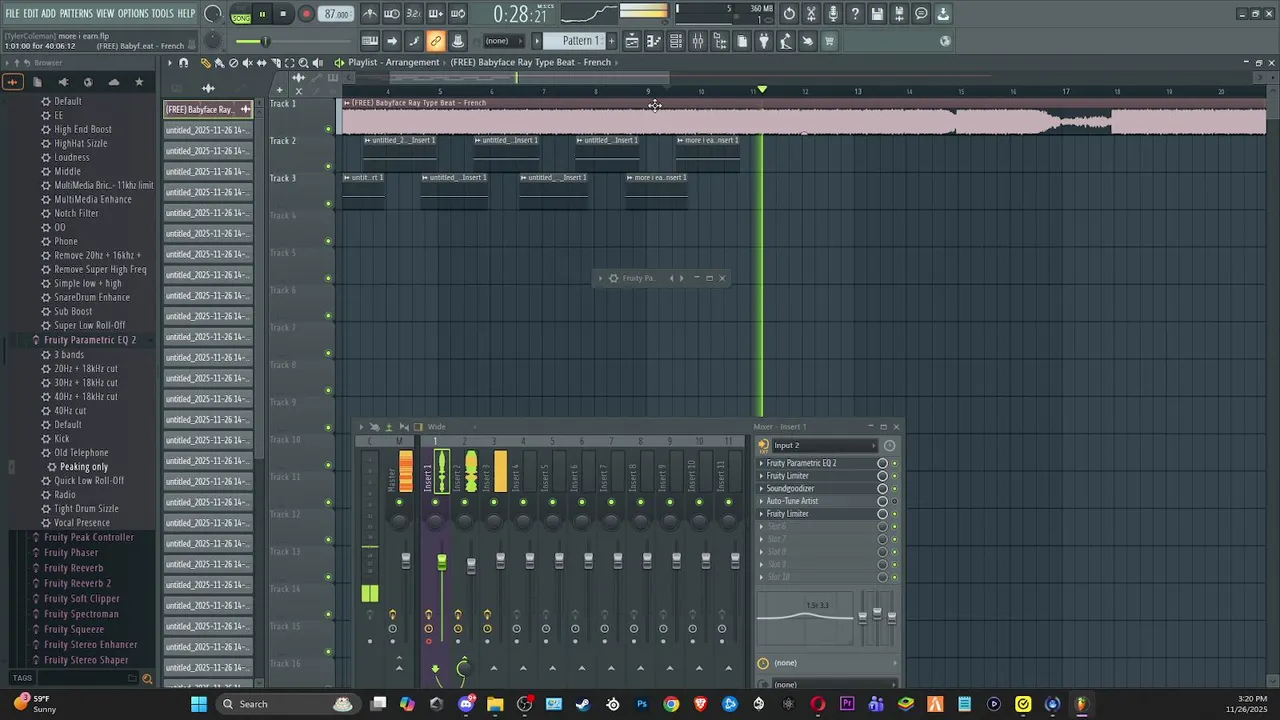Viewport: 1280px width, 720px height.
Task: Open the metronome icon in the toolbar
Action: click(370, 14)
